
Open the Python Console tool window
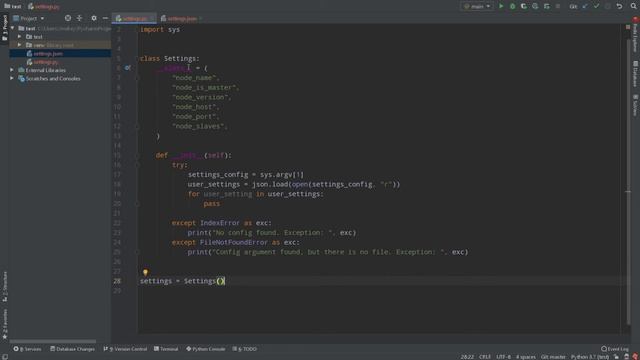click(206, 349)
